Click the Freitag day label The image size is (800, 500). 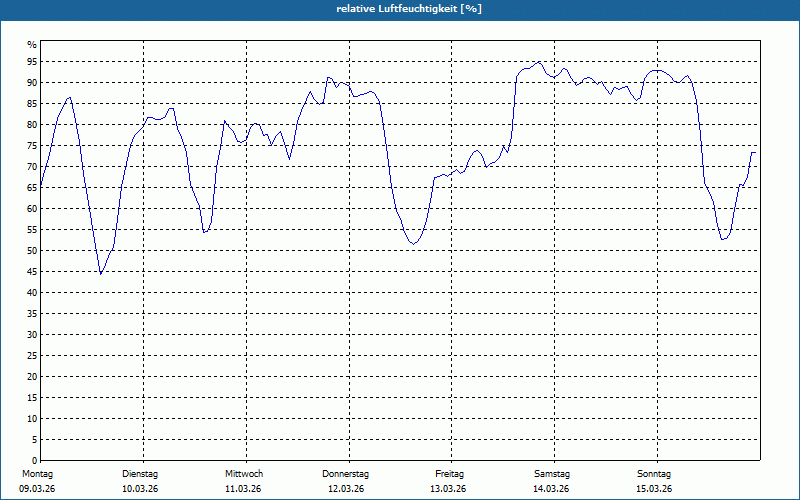click(449, 474)
